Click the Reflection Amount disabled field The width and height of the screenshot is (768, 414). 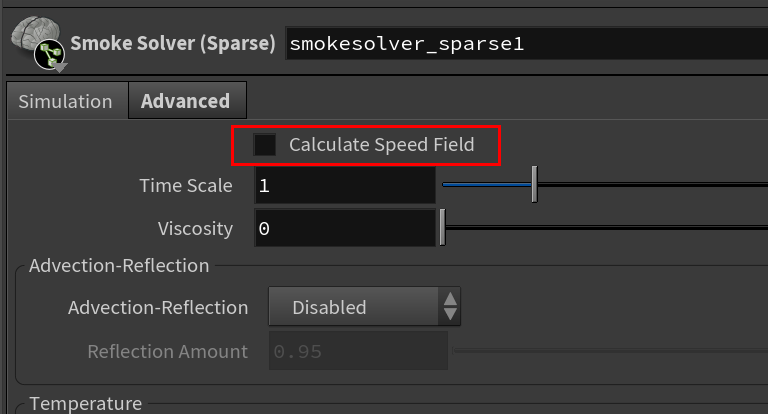pyautogui.click(x=358, y=351)
